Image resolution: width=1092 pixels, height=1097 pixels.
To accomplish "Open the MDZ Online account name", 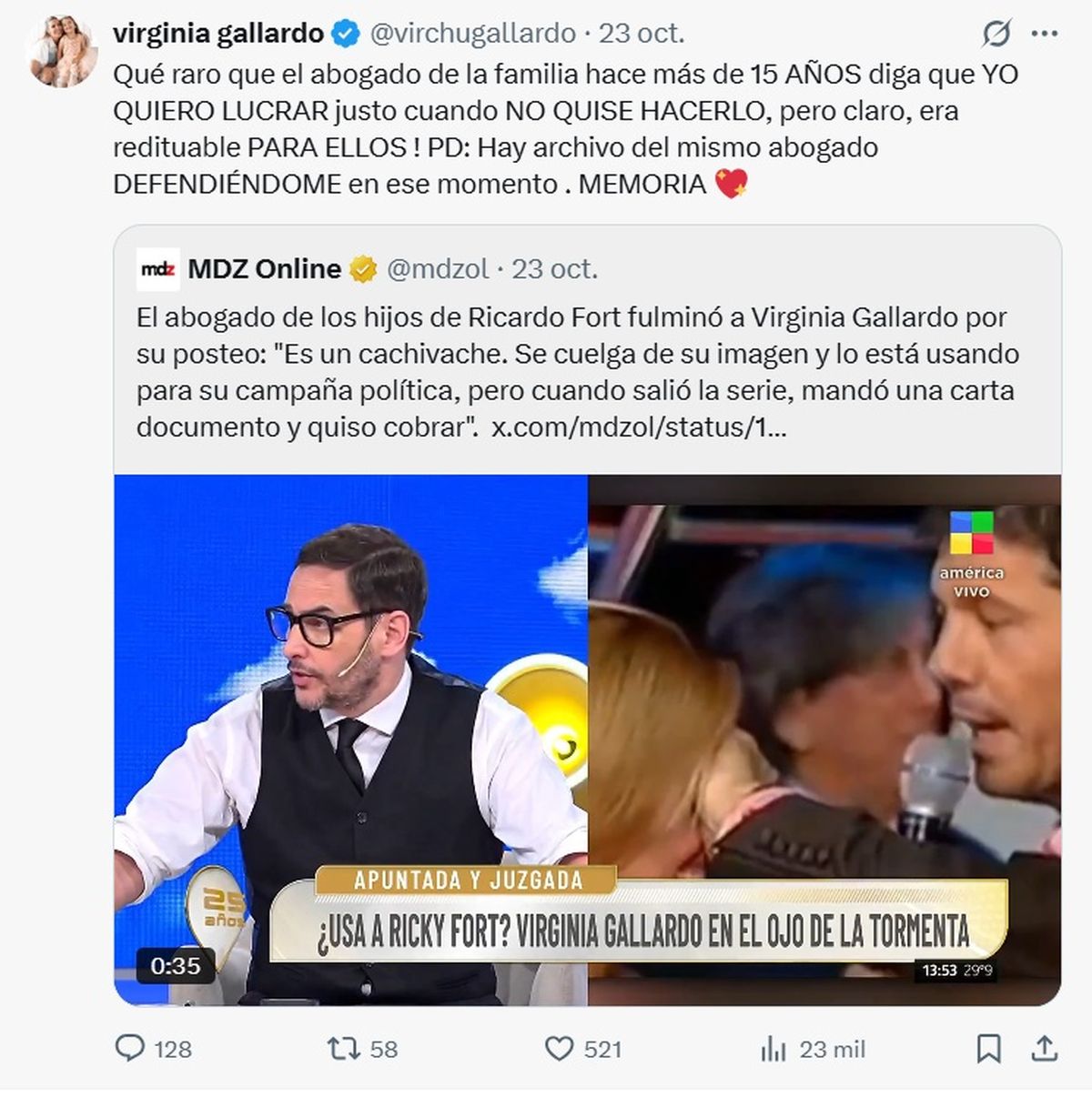I will (264, 269).
